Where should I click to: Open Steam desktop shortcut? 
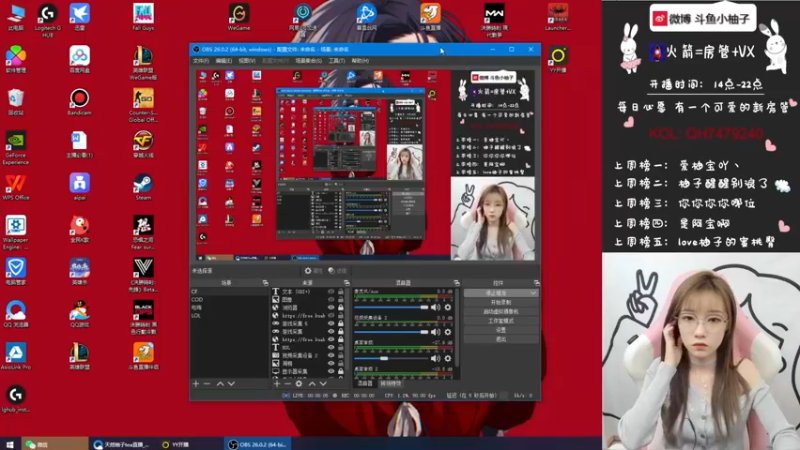point(143,187)
